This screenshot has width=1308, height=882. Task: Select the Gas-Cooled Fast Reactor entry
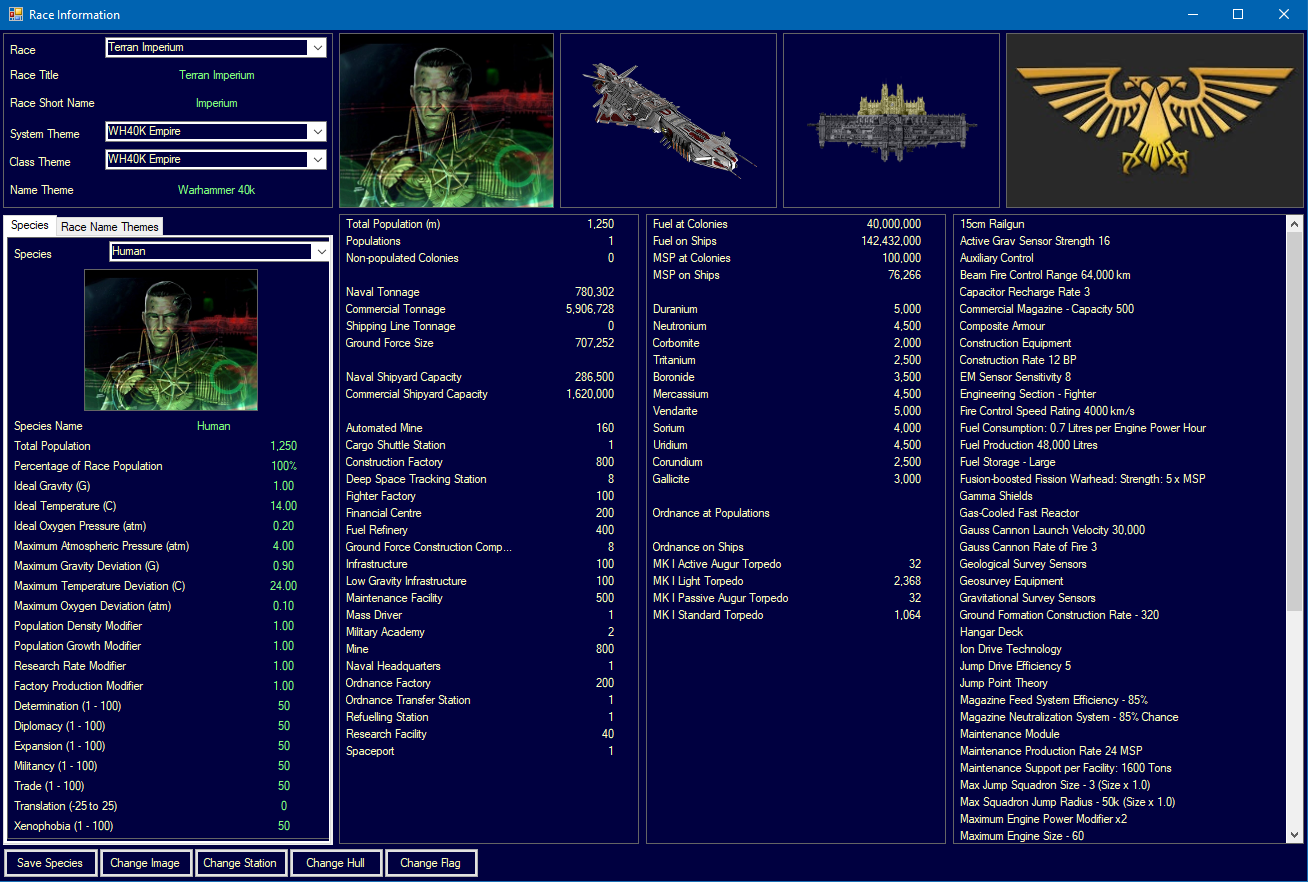tap(1120, 513)
